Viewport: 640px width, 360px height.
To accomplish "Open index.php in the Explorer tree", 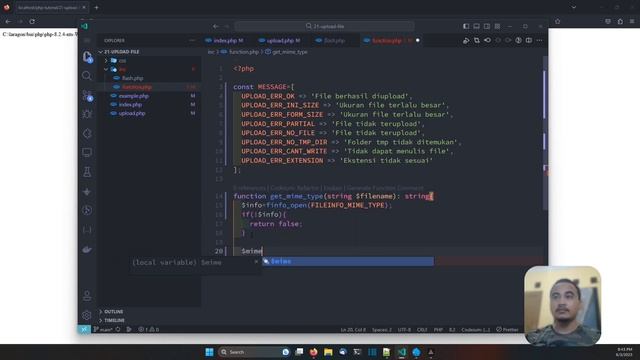I will tap(130, 104).
